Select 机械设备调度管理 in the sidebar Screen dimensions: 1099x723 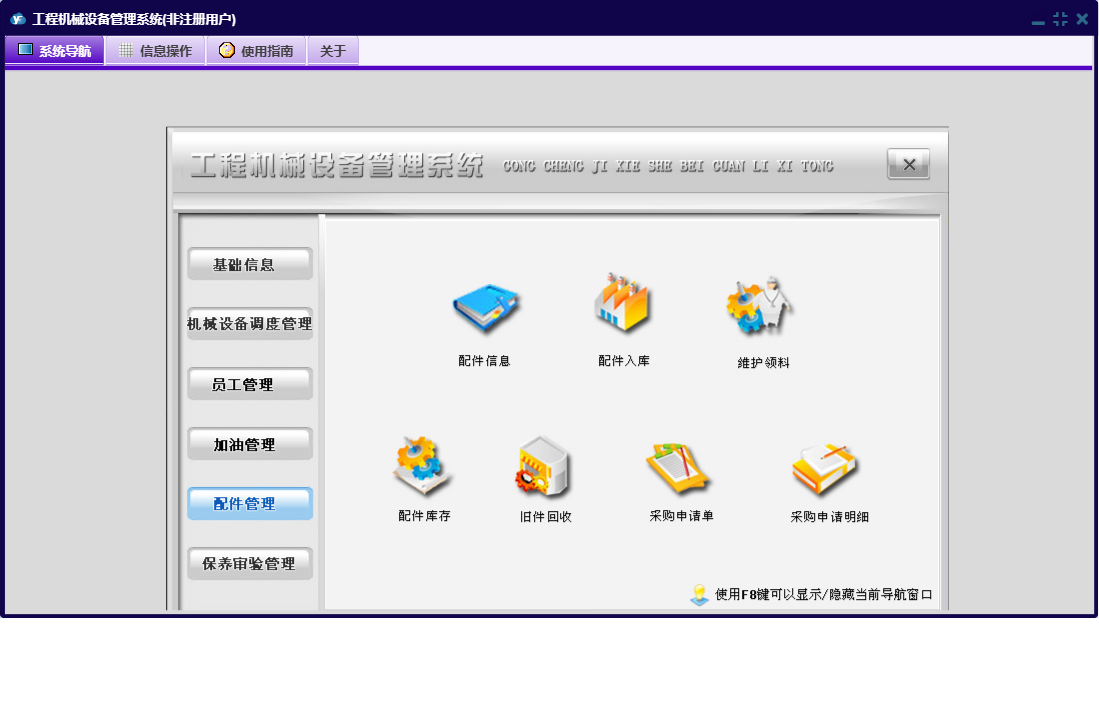pyautogui.click(x=250, y=324)
